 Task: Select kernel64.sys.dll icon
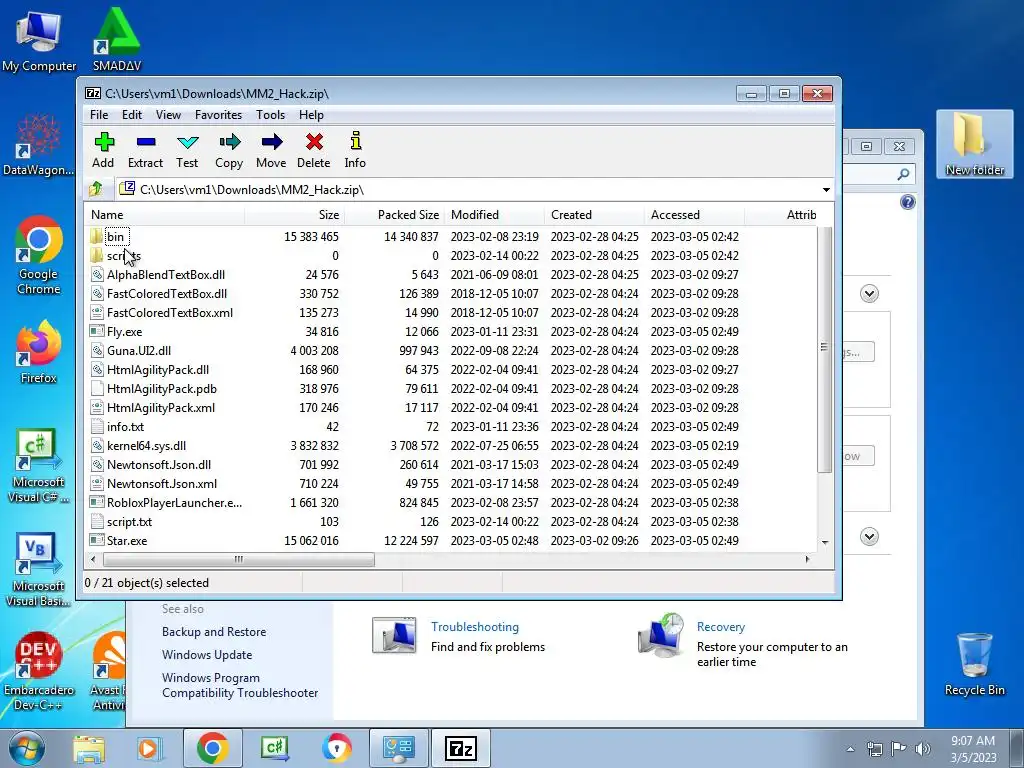point(97,446)
